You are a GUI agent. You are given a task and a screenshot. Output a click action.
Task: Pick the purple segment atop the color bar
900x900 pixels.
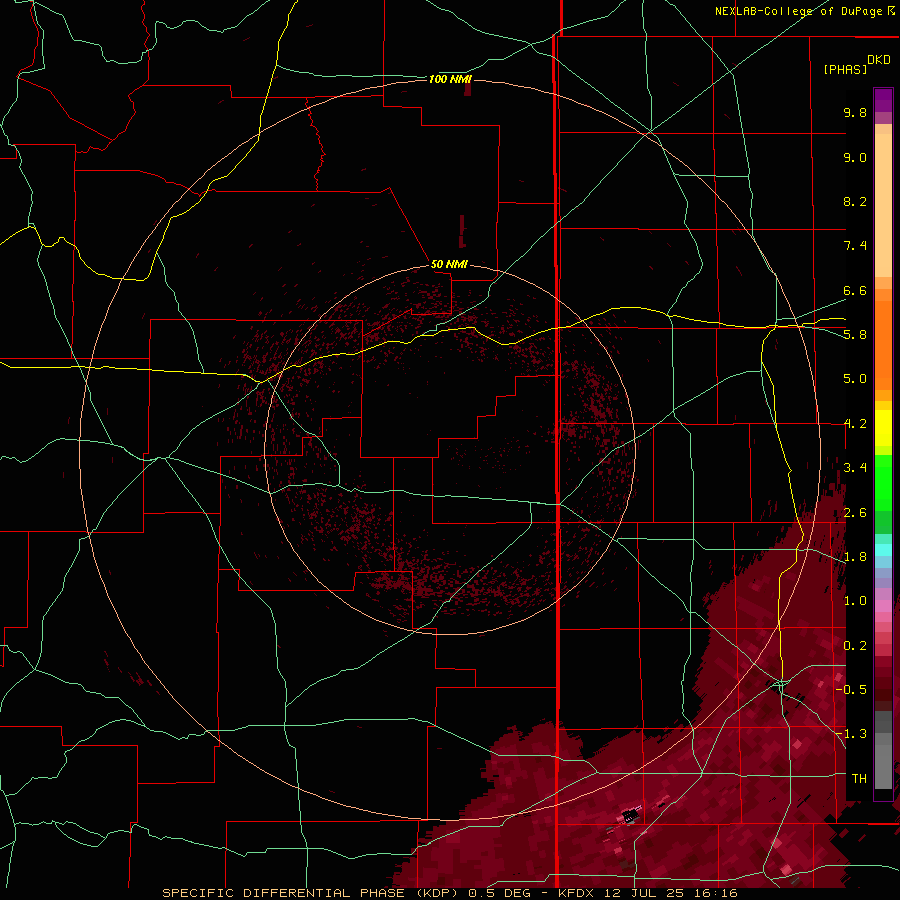point(883,100)
